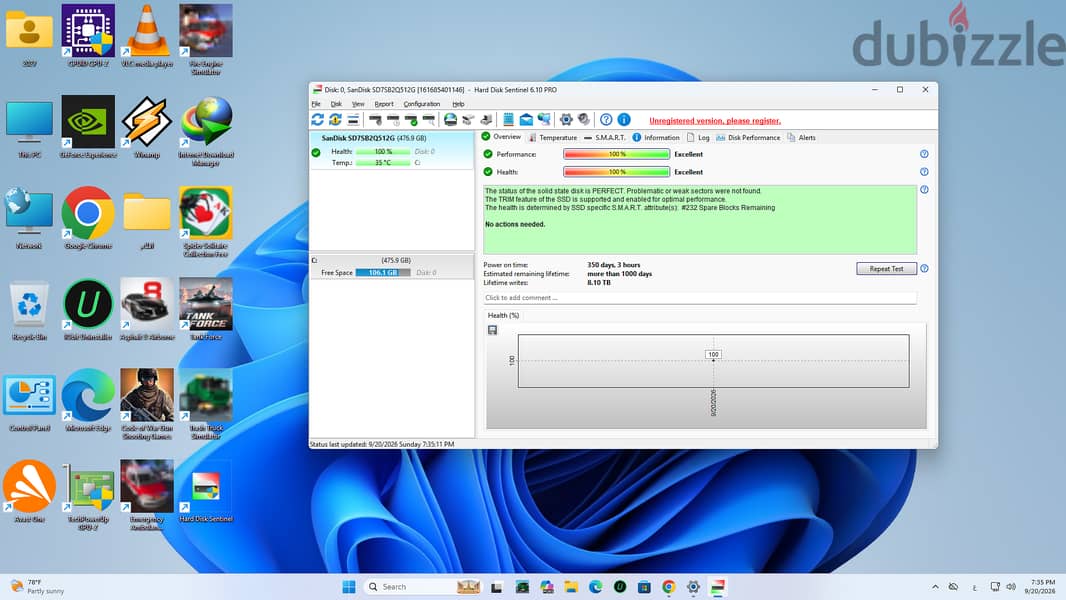Open the Alerts tab
This screenshot has height=600, width=1066.
pyautogui.click(x=802, y=137)
